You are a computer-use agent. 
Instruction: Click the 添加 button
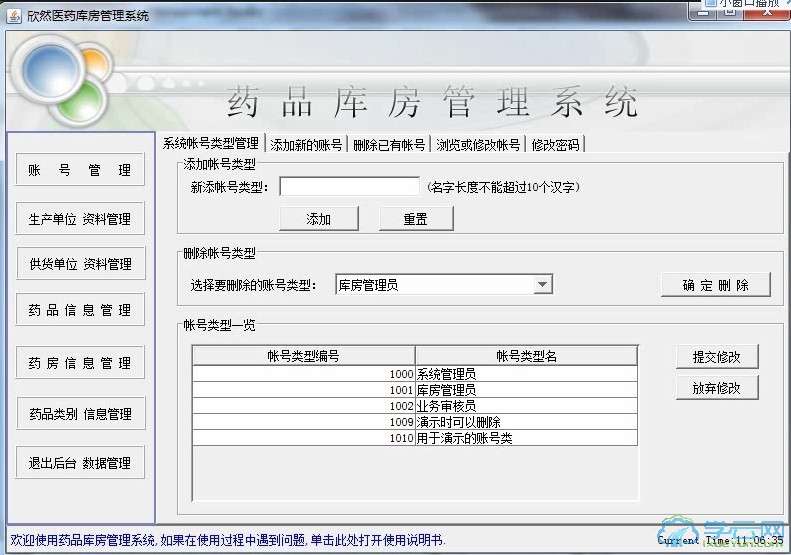pyautogui.click(x=319, y=218)
